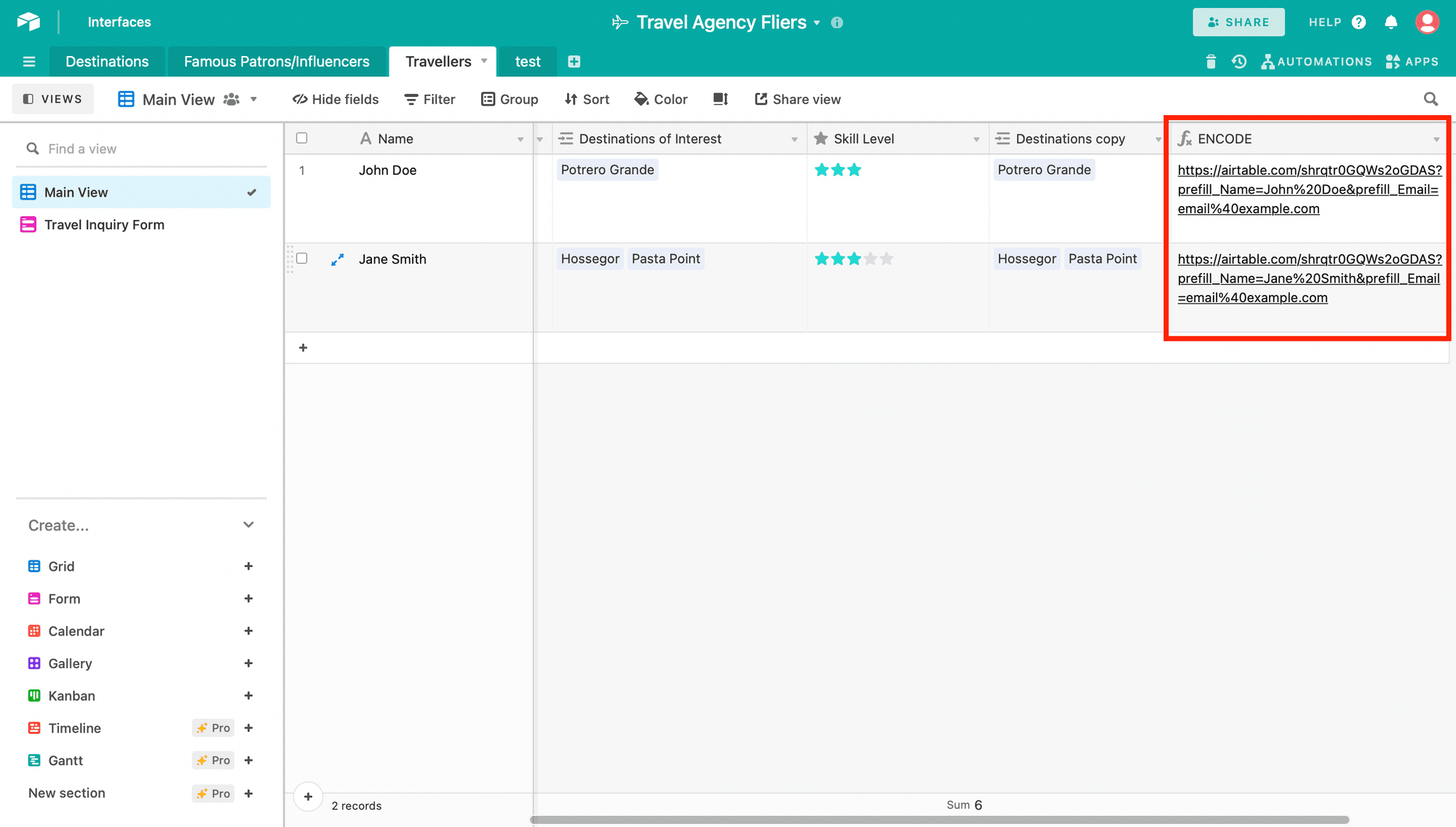Open the prefilled URL for John Doe
The image size is (1456, 827).
point(1305,189)
